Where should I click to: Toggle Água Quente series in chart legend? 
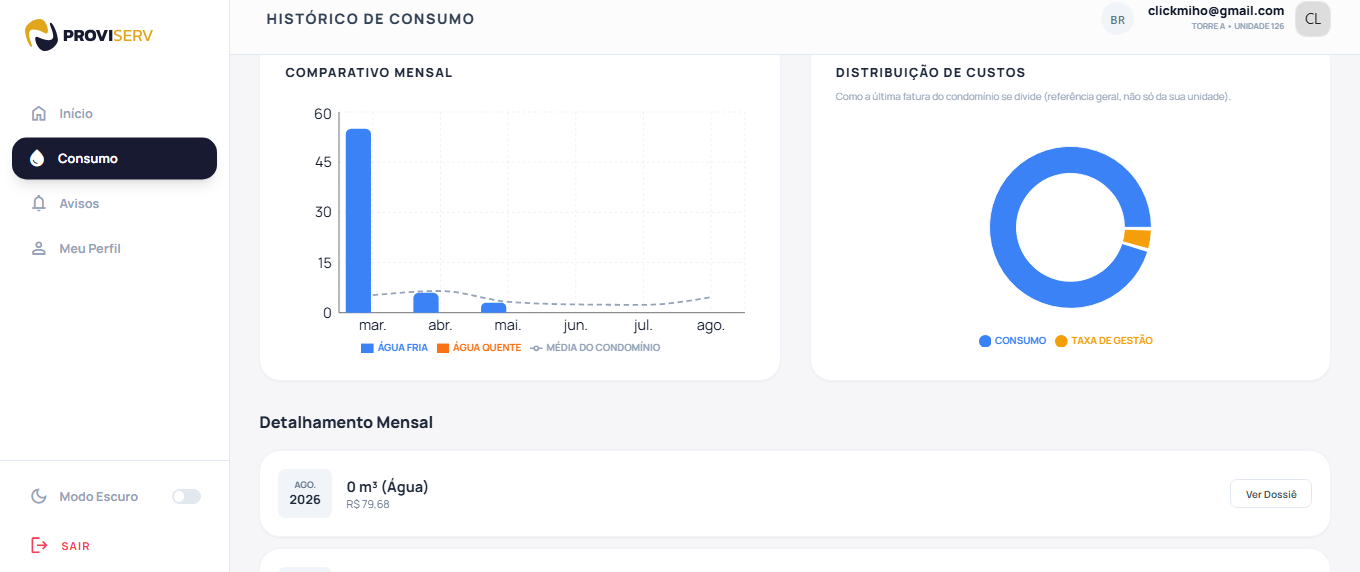(x=479, y=348)
